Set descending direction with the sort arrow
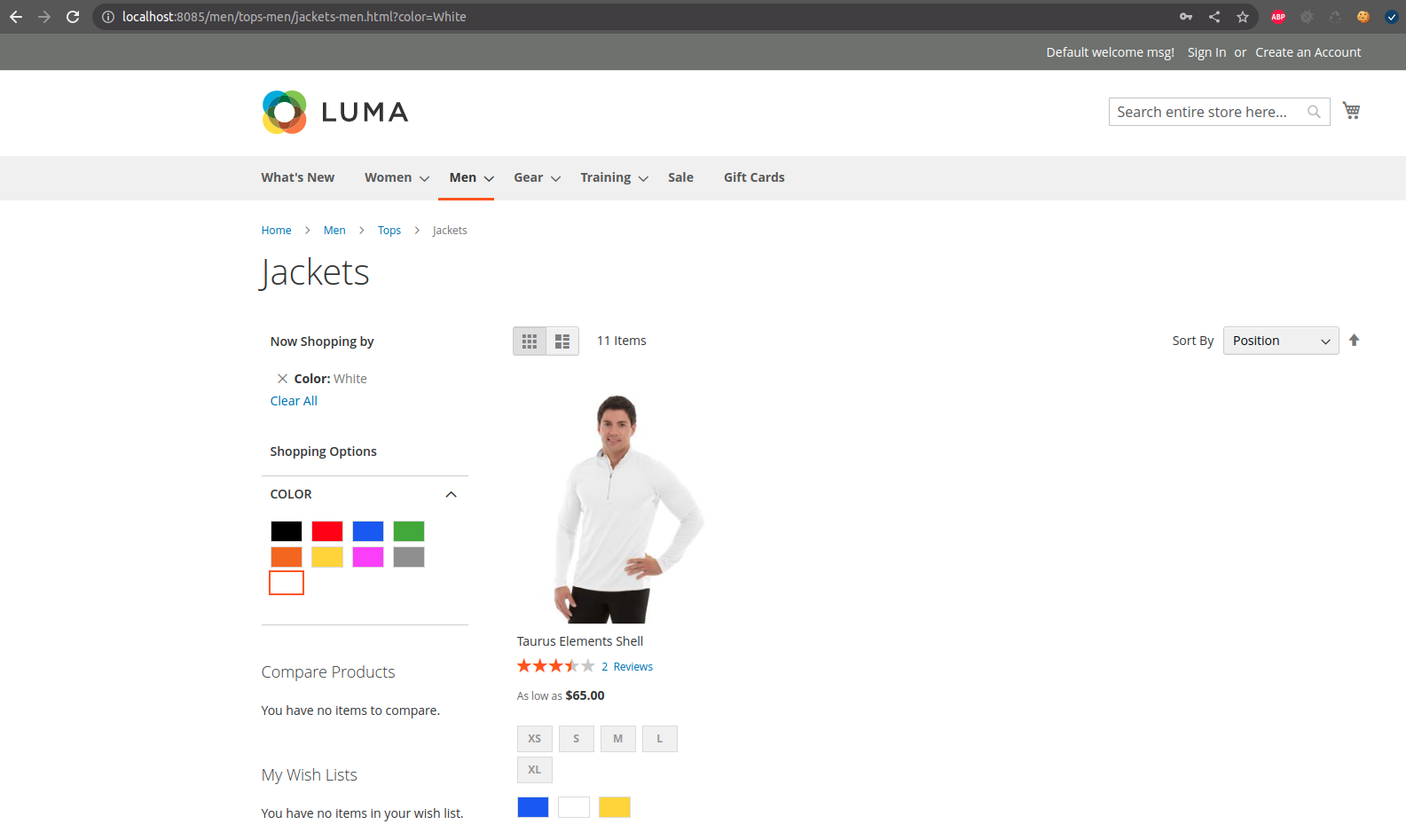The height and width of the screenshot is (840, 1406). pyautogui.click(x=1354, y=341)
